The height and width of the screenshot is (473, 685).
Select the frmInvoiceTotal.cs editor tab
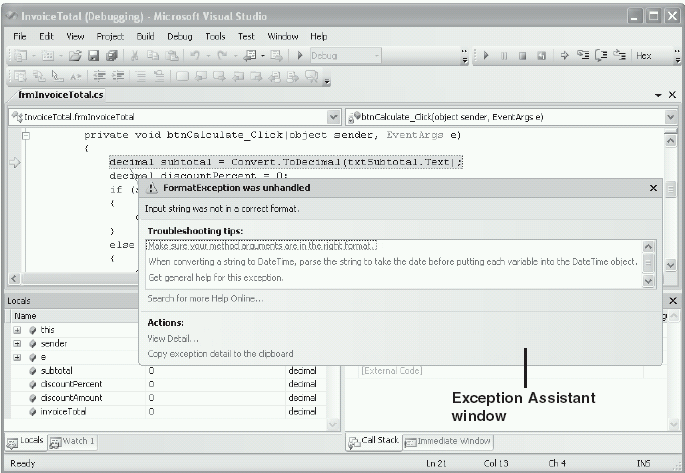pos(60,95)
